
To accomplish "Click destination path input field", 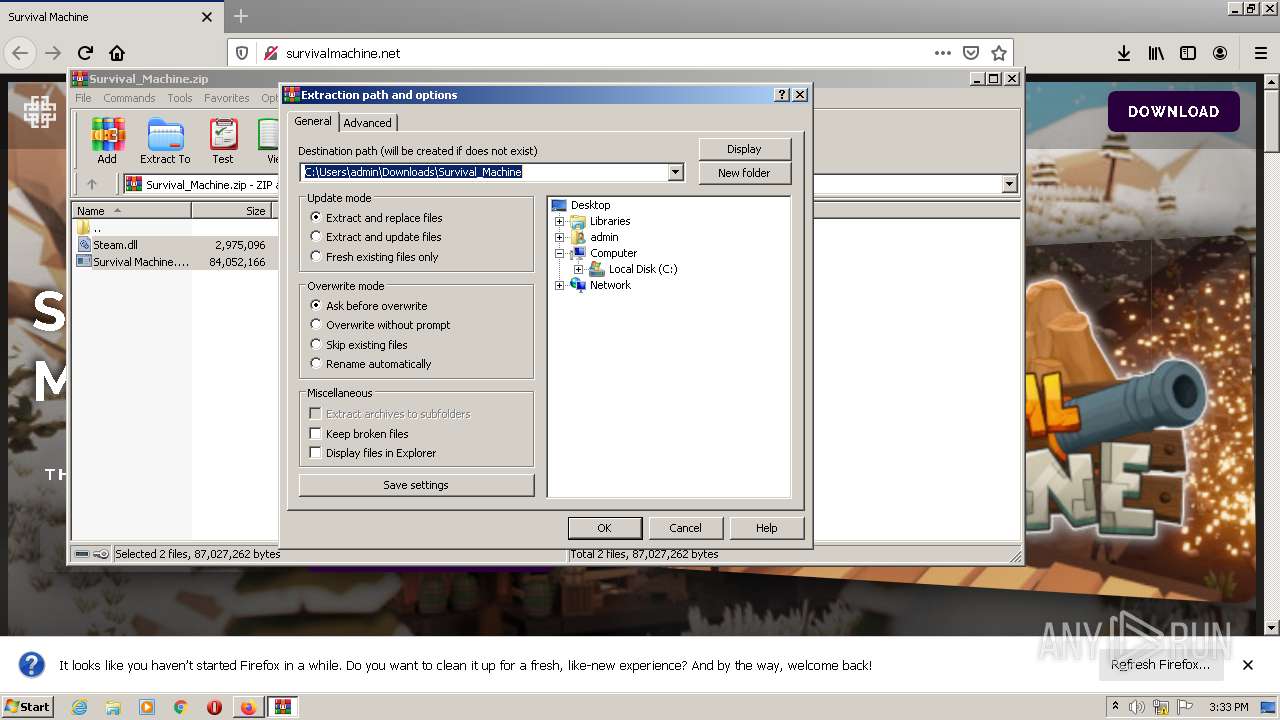I will 484,172.
